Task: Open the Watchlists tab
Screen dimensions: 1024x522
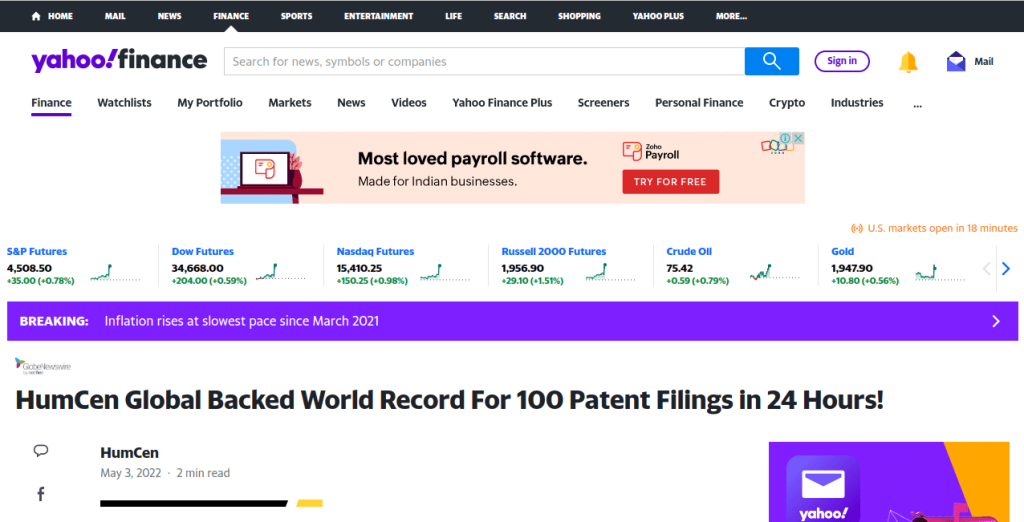Action: pyautogui.click(x=124, y=103)
